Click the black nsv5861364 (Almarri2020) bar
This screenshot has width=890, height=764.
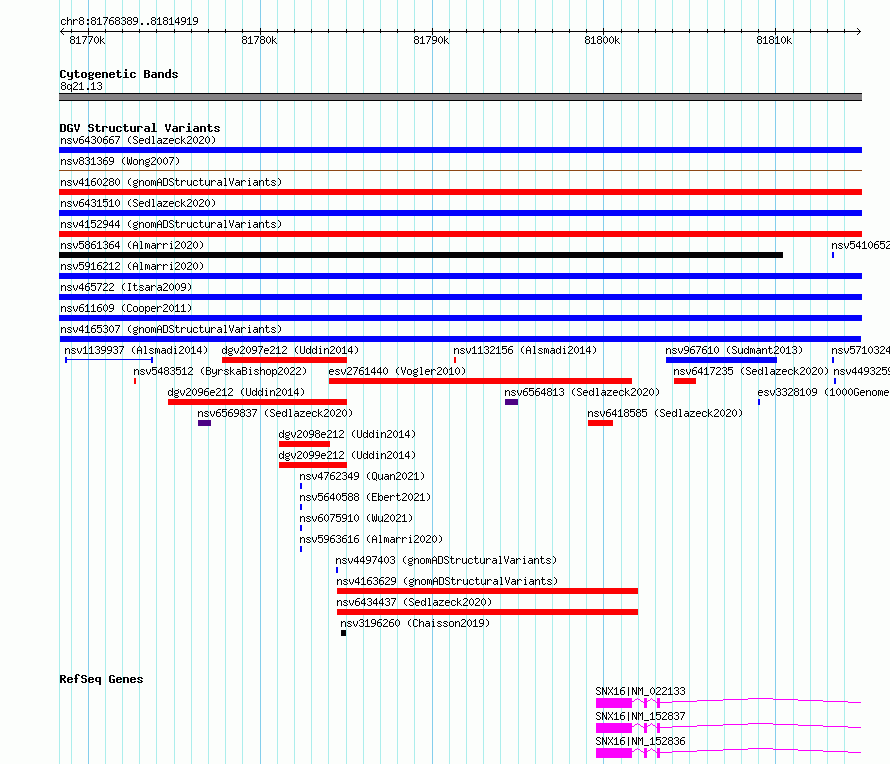tap(421, 255)
